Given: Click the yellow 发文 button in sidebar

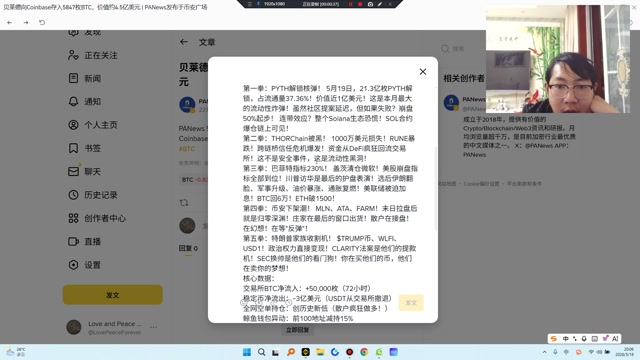Looking at the screenshot, I should (113, 295).
